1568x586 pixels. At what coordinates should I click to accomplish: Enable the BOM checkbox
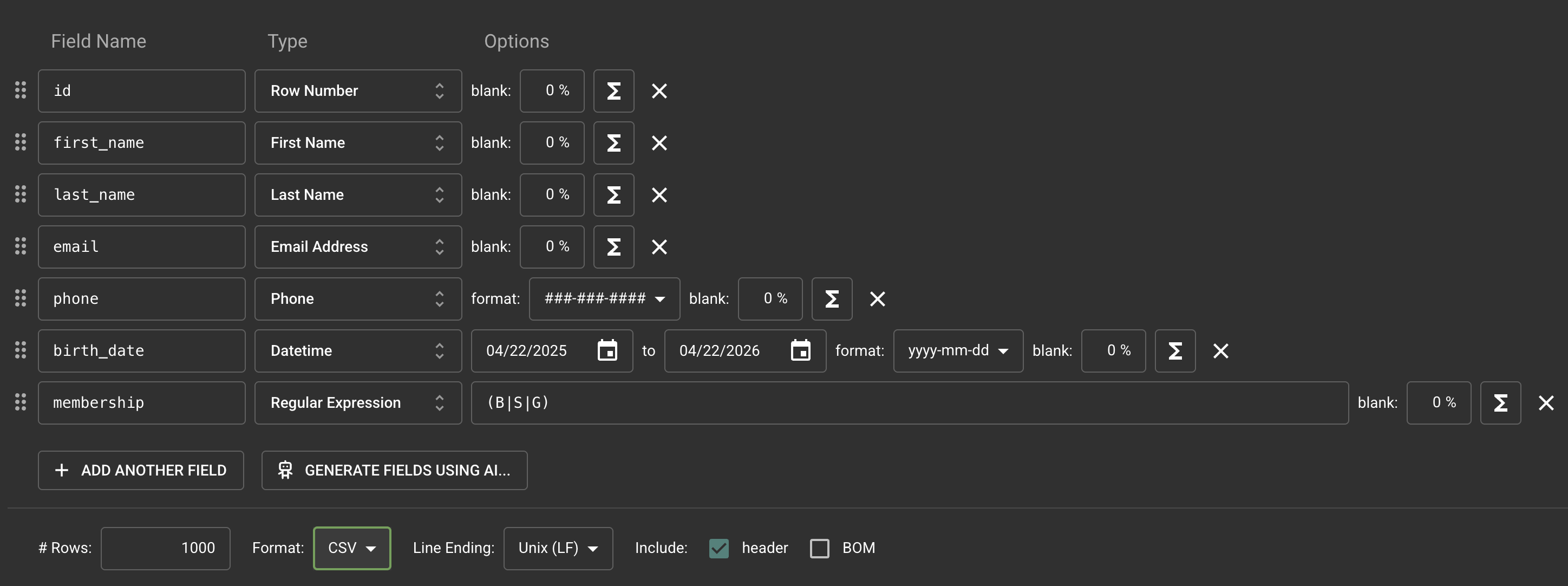click(819, 548)
